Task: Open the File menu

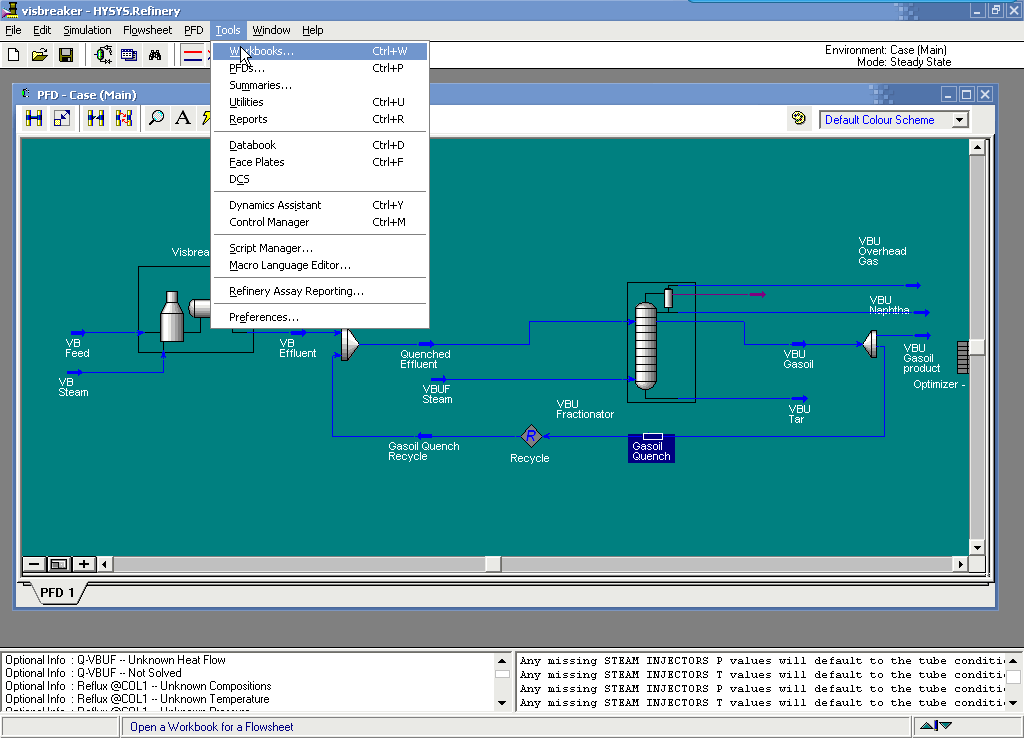Action: [x=13, y=30]
